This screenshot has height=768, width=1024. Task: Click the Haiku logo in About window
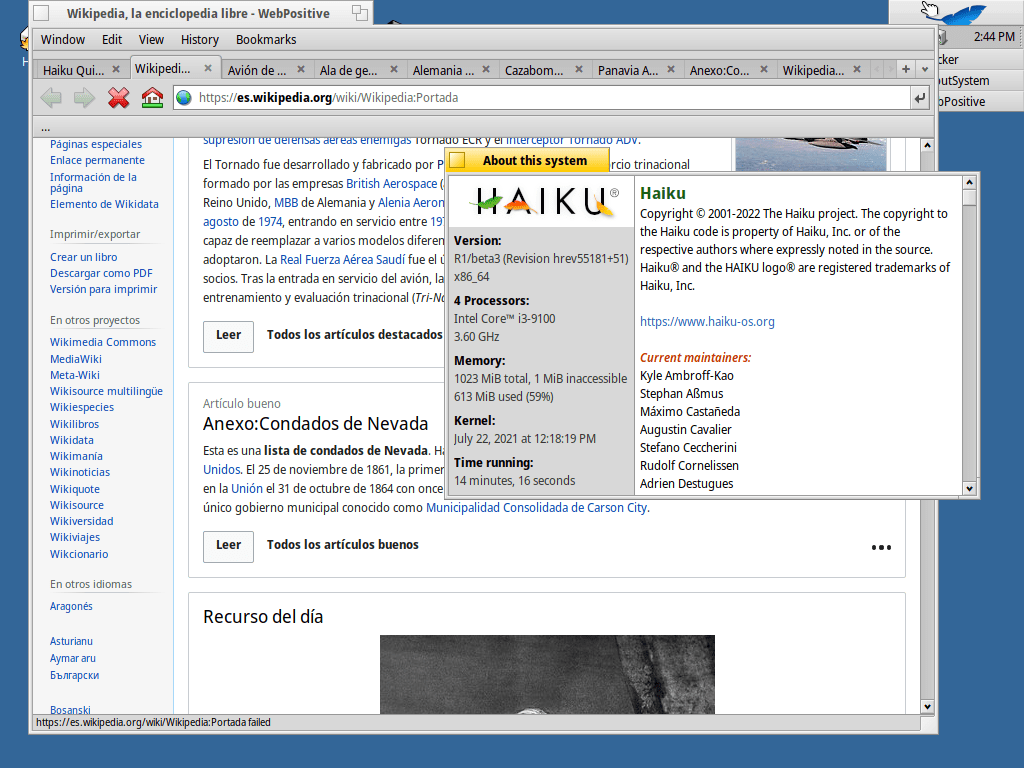[x=543, y=201]
